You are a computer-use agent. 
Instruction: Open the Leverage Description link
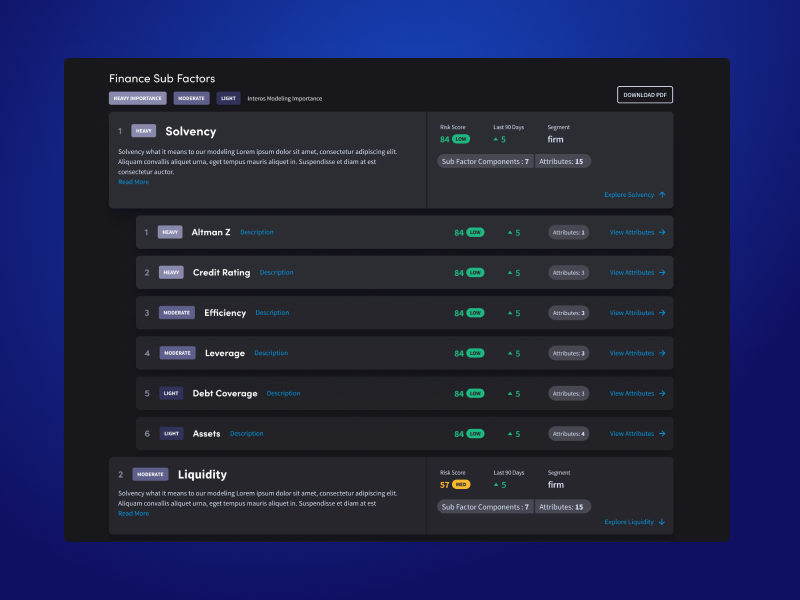[x=271, y=353]
